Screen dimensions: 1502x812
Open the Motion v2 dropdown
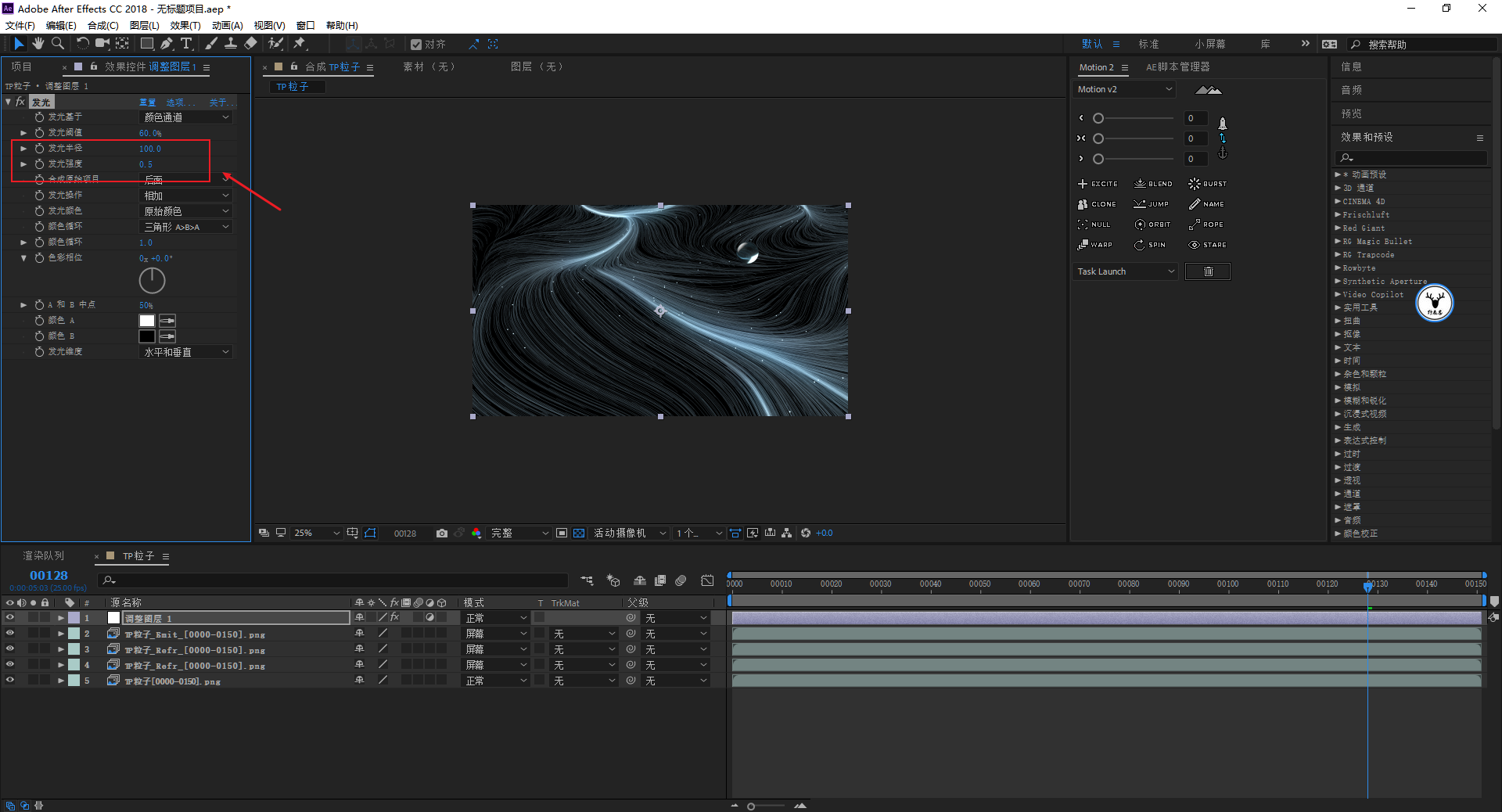click(x=1125, y=89)
